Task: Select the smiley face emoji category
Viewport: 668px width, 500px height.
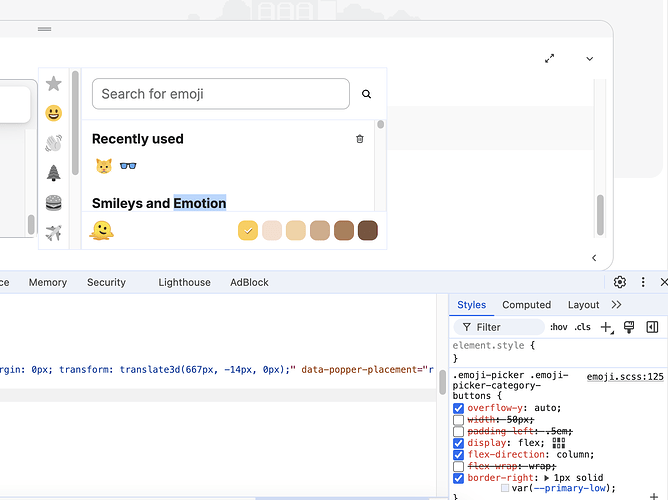Action: [x=54, y=113]
